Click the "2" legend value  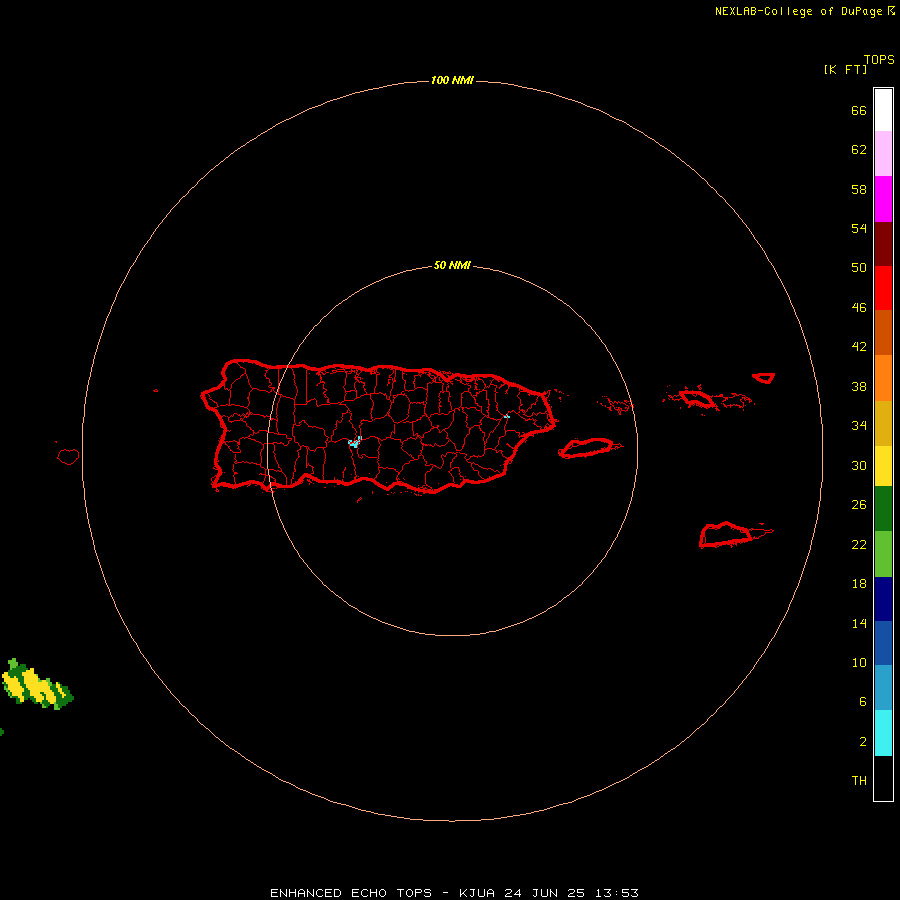pos(863,742)
